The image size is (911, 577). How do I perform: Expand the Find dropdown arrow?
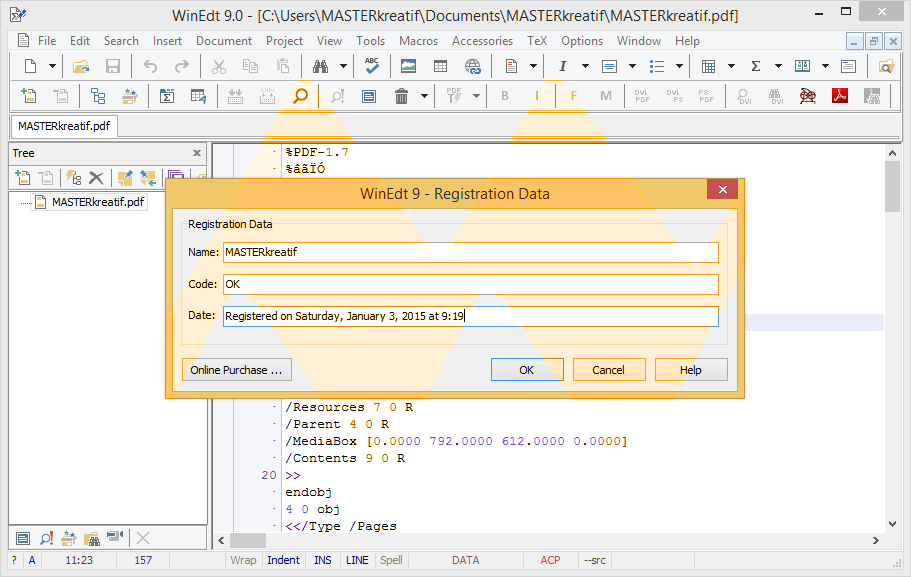click(x=343, y=66)
